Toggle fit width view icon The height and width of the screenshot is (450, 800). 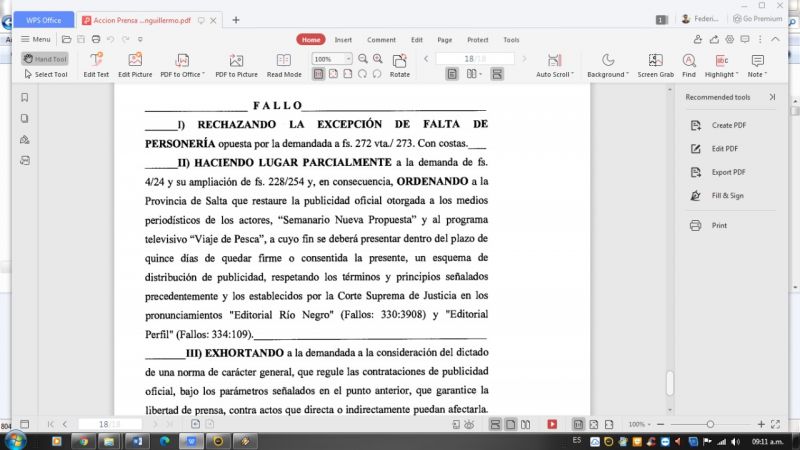[x=348, y=74]
